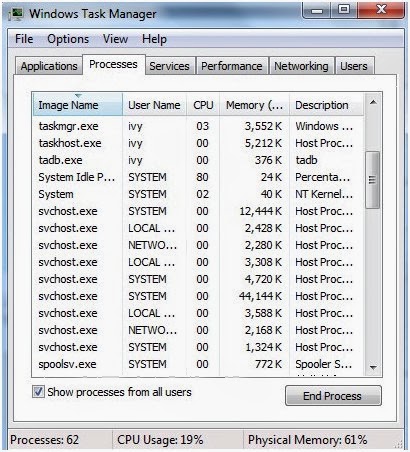Select the tadb.exe process row
This screenshot has width=410, height=452.
pyautogui.click(x=198, y=160)
